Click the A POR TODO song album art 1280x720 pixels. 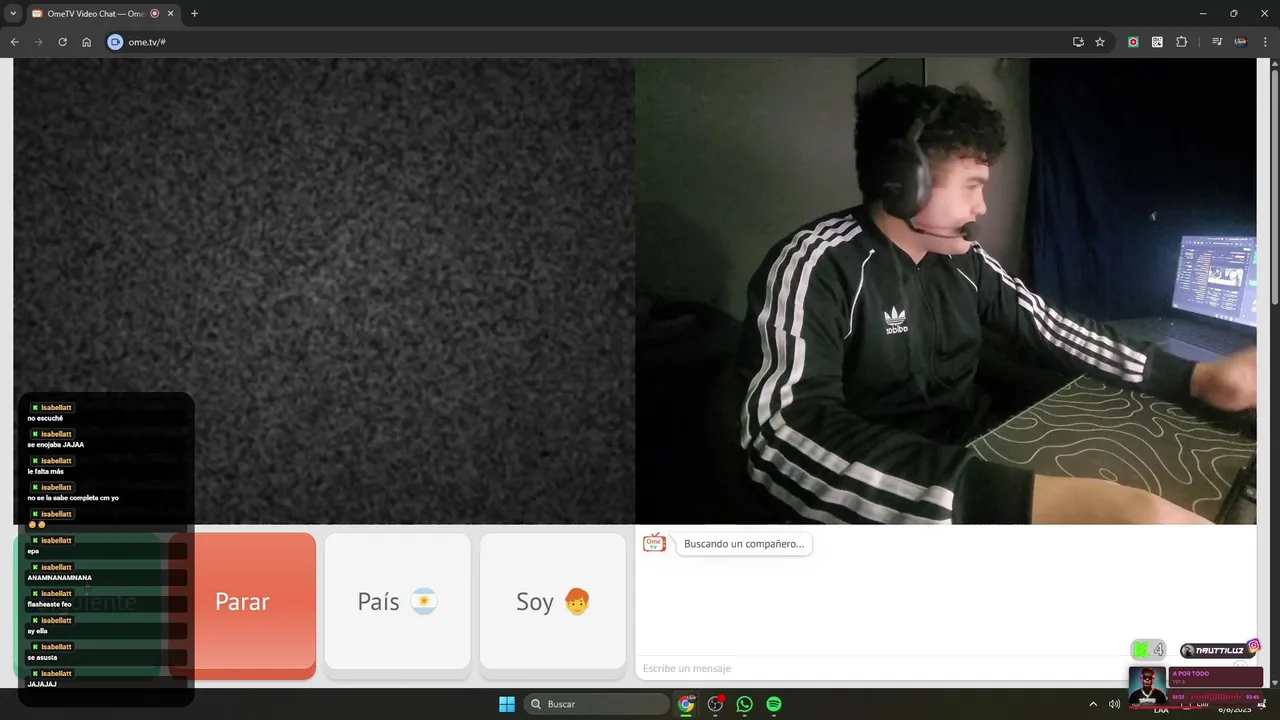pyautogui.click(x=1148, y=685)
